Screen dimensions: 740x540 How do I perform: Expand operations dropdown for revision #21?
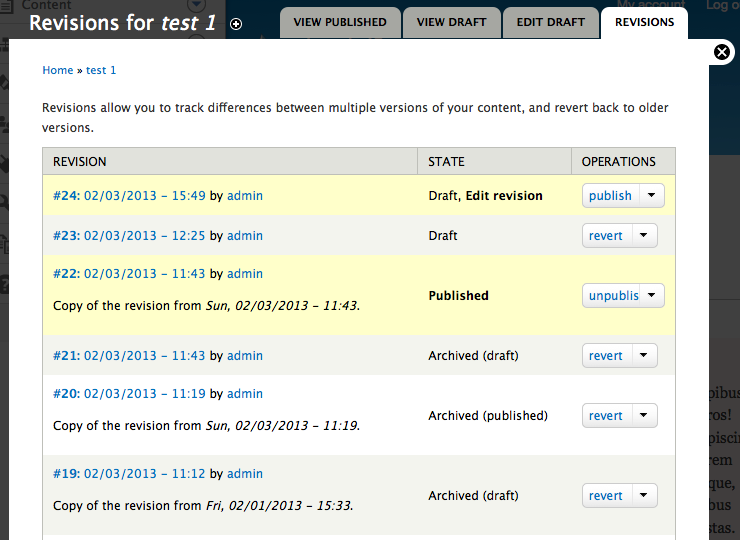(644, 355)
